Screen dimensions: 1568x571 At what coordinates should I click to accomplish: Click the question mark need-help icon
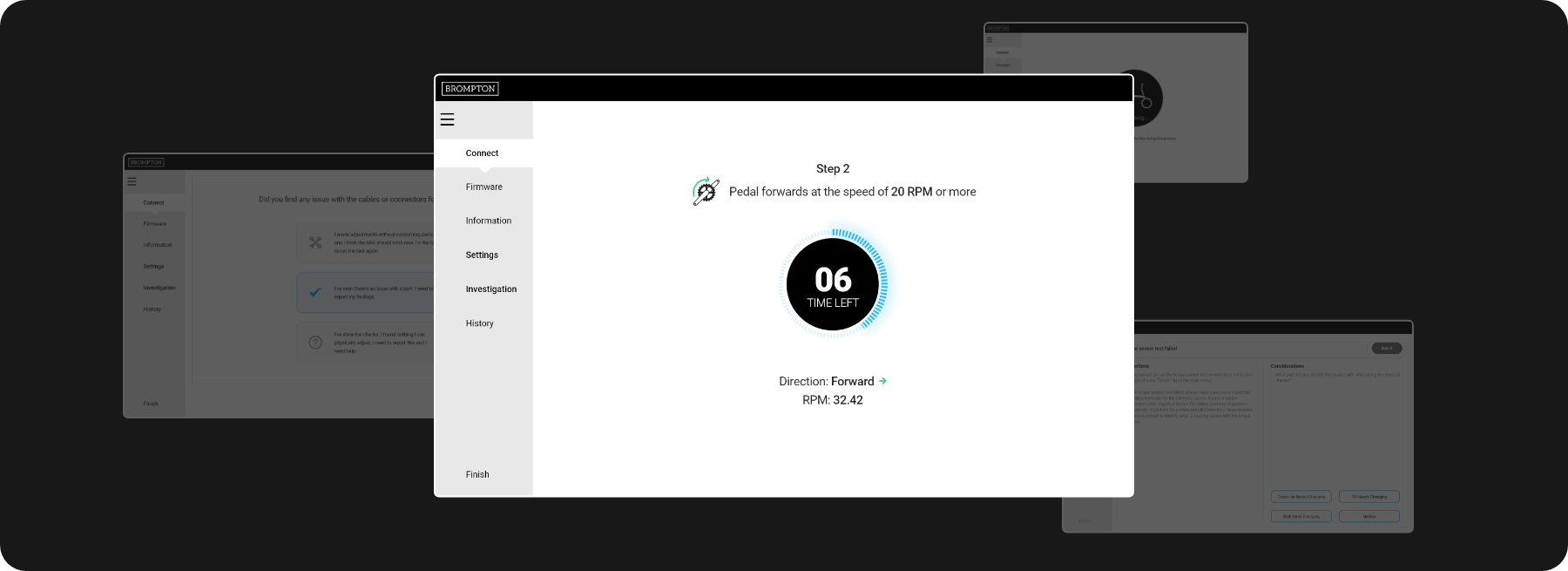pyautogui.click(x=315, y=343)
